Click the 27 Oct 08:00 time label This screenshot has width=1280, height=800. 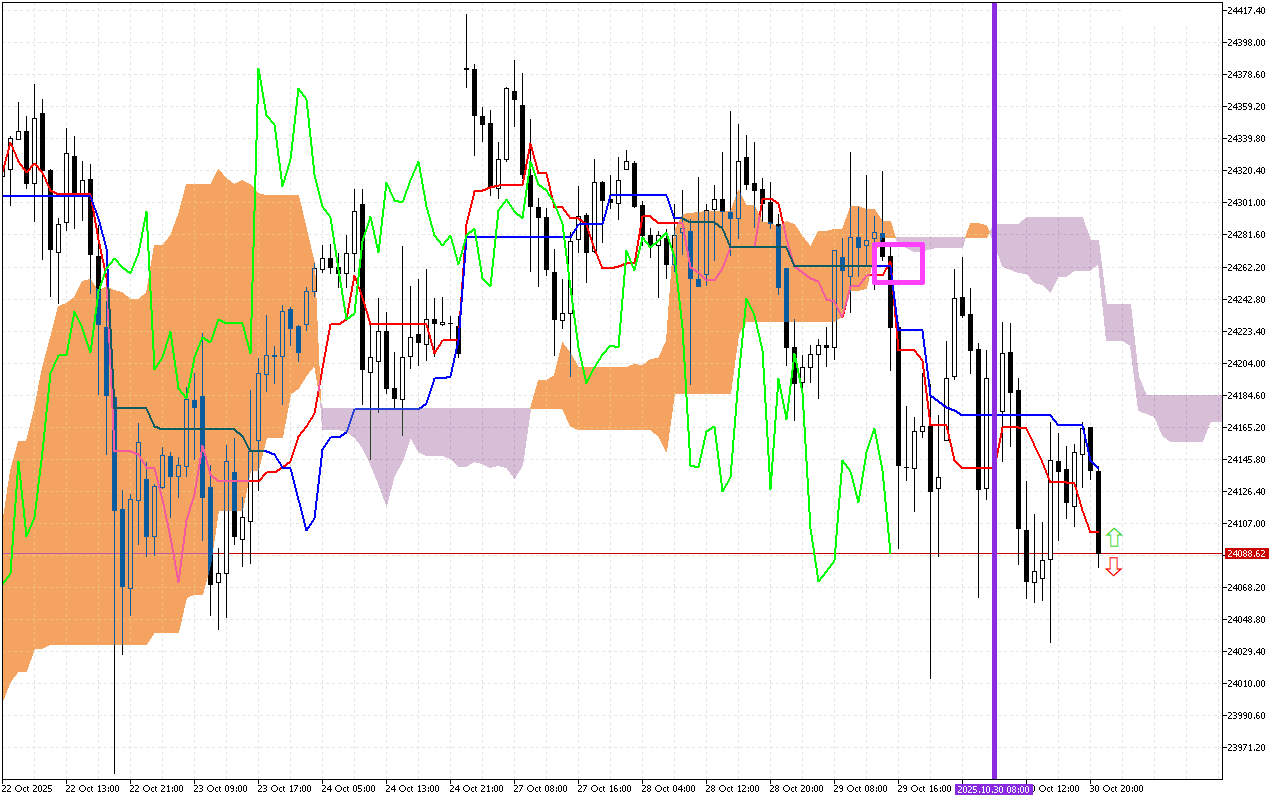coord(540,789)
